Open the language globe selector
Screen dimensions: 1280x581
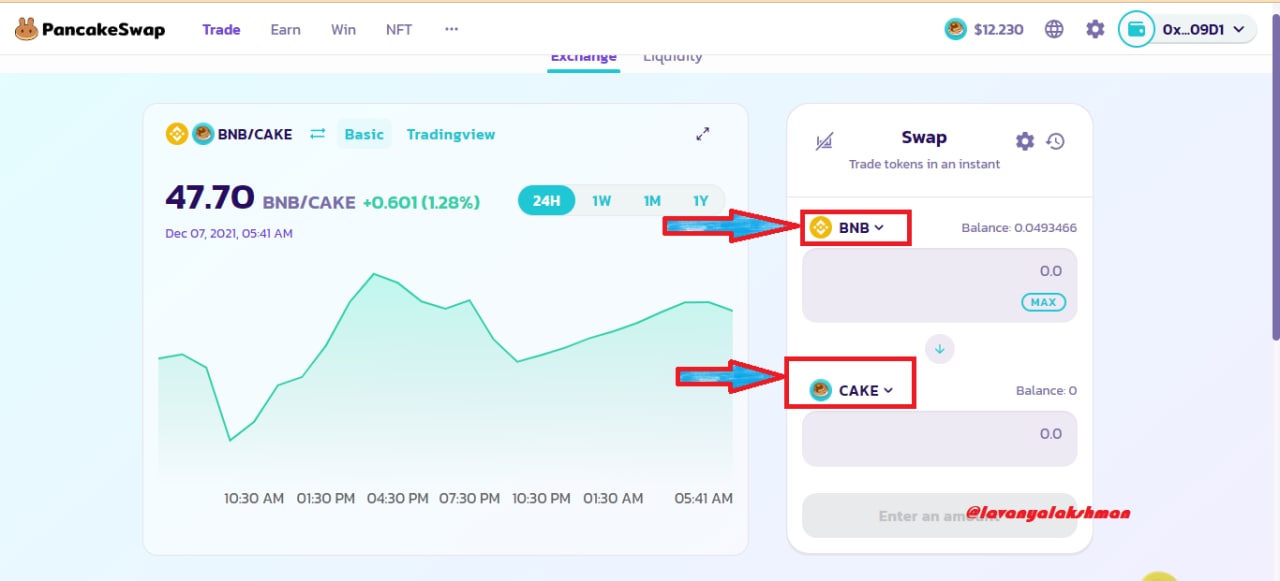click(x=1054, y=29)
